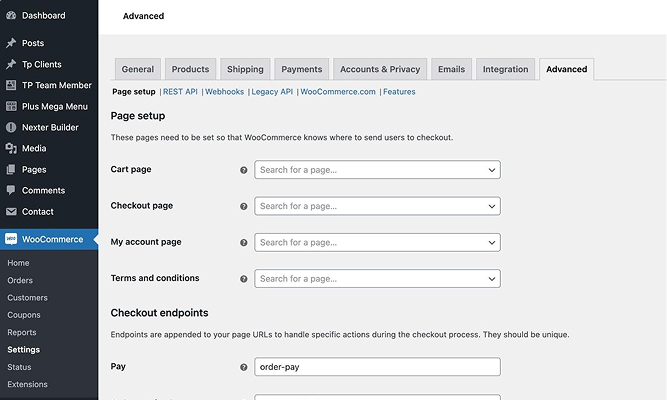Click the Pay endpoint input field
Viewport: 667px width, 400px height.
click(x=377, y=367)
